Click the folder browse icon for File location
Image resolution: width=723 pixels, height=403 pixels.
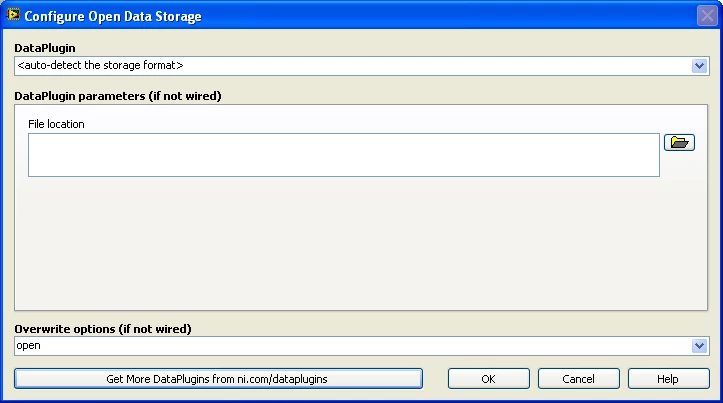click(679, 142)
